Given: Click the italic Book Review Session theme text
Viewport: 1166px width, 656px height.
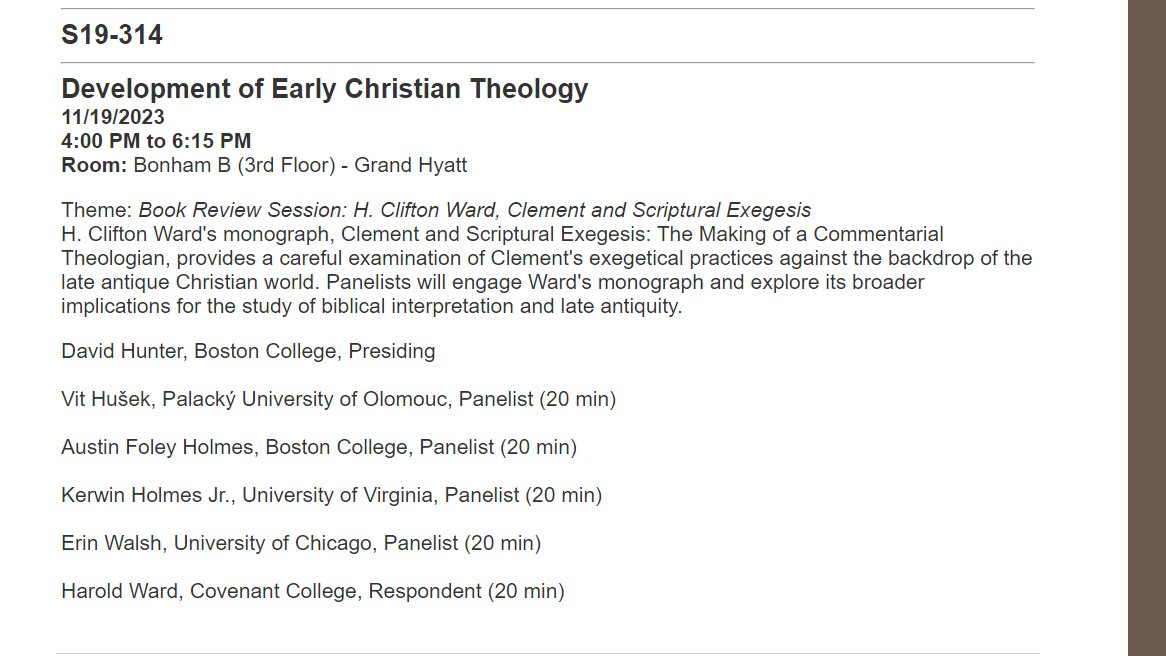Looking at the screenshot, I should click(475, 211).
